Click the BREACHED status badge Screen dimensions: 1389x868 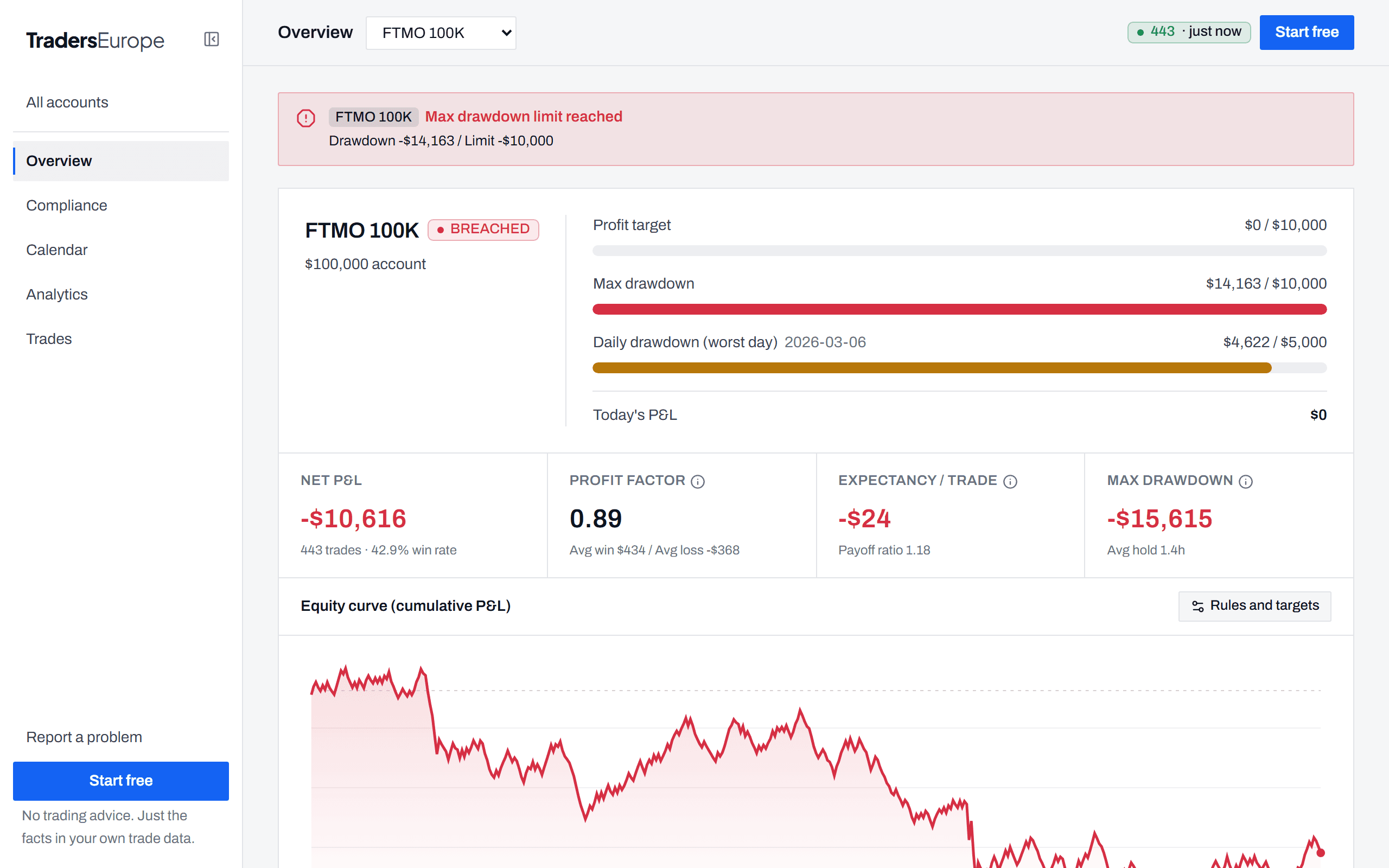pyautogui.click(x=483, y=229)
